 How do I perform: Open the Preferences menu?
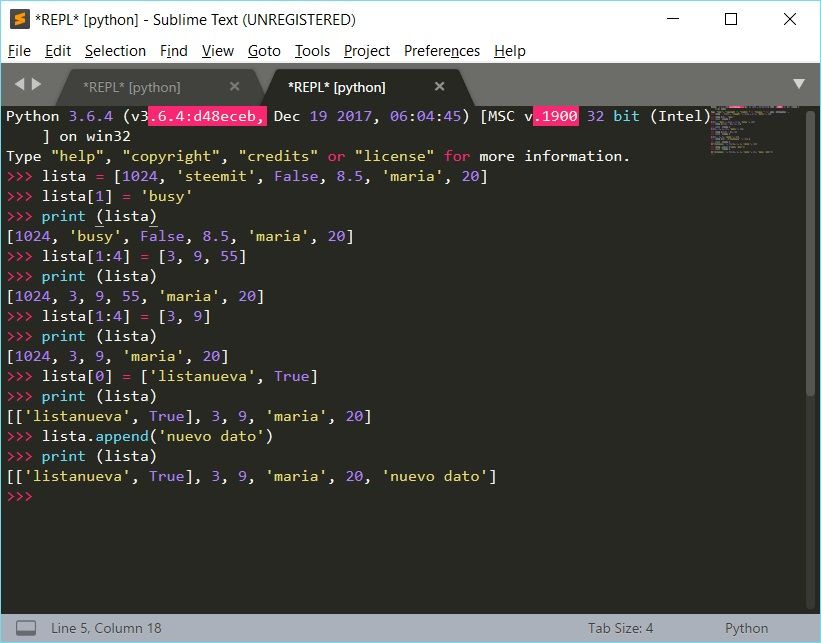click(x=441, y=51)
